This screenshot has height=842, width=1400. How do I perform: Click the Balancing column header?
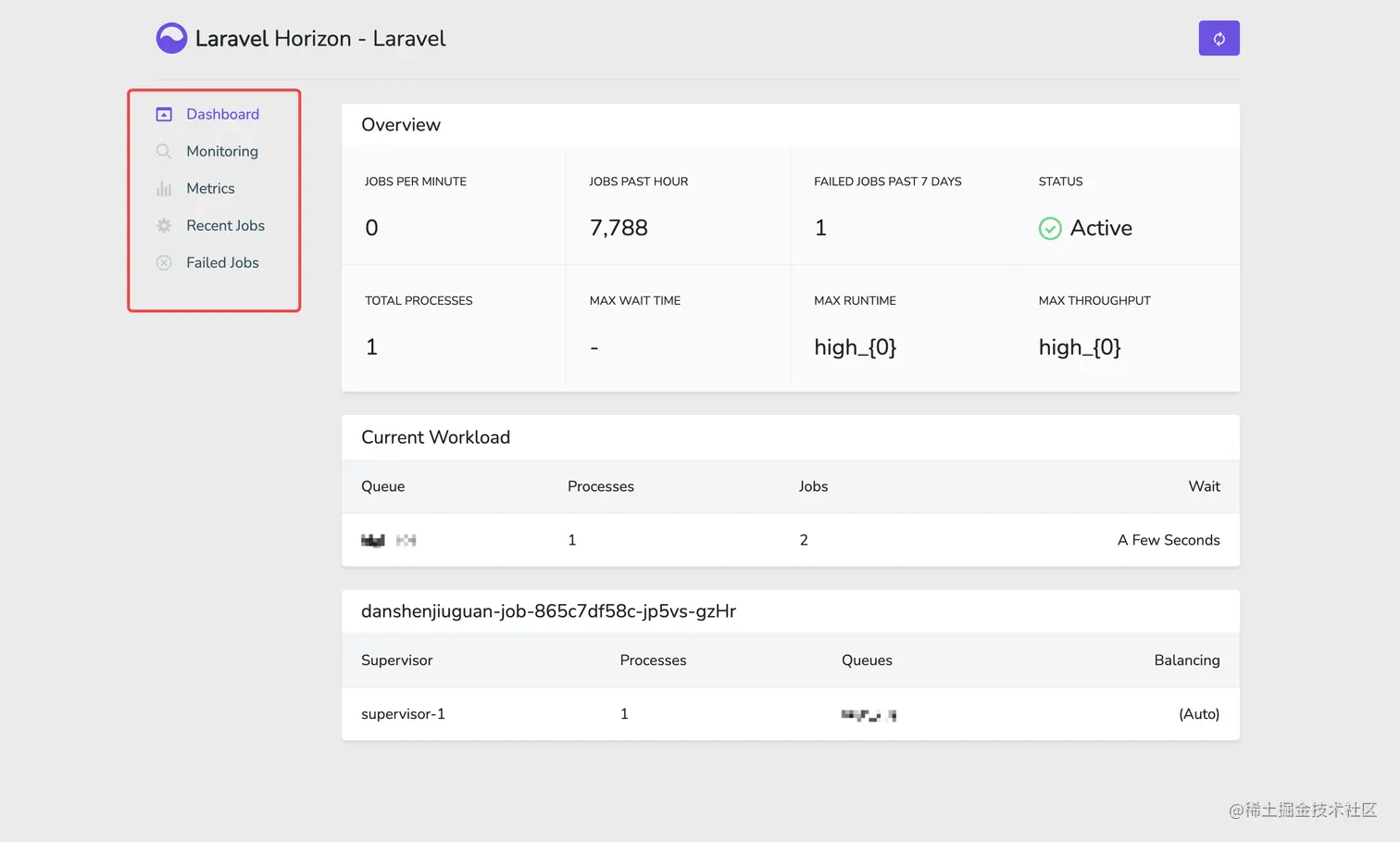tap(1187, 660)
